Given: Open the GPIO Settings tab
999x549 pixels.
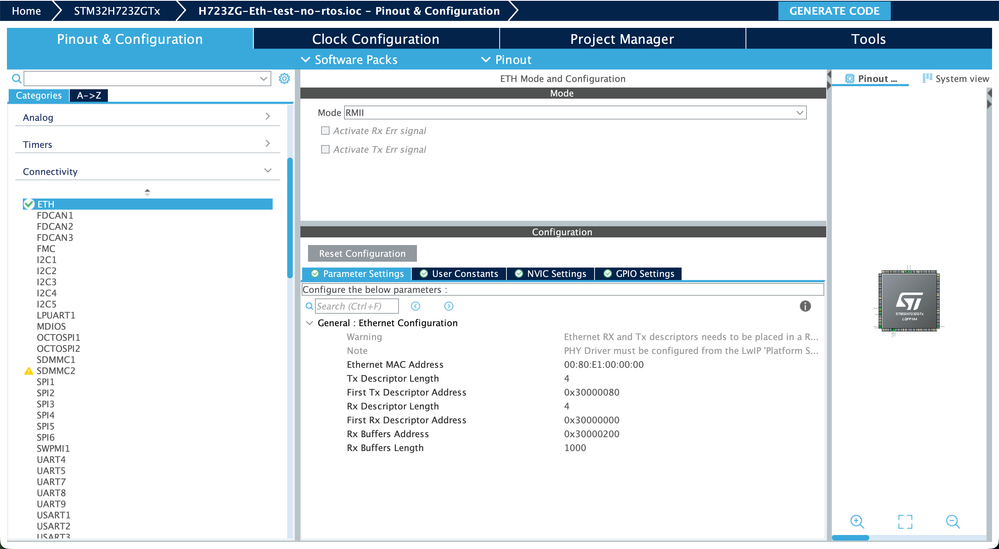Looking at the screenshot, I should pos(638,274).
